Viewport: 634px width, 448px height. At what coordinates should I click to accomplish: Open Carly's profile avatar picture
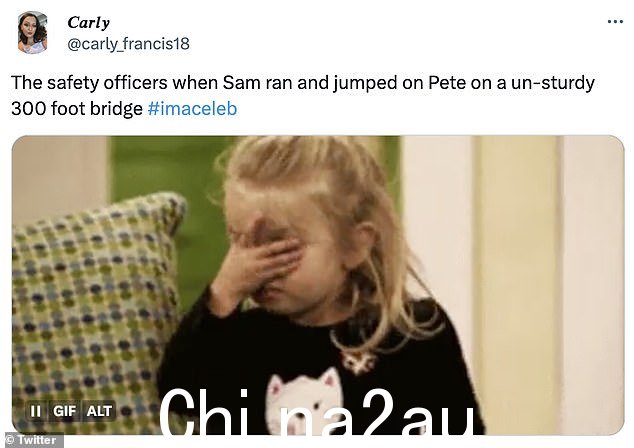pos(32,32)
